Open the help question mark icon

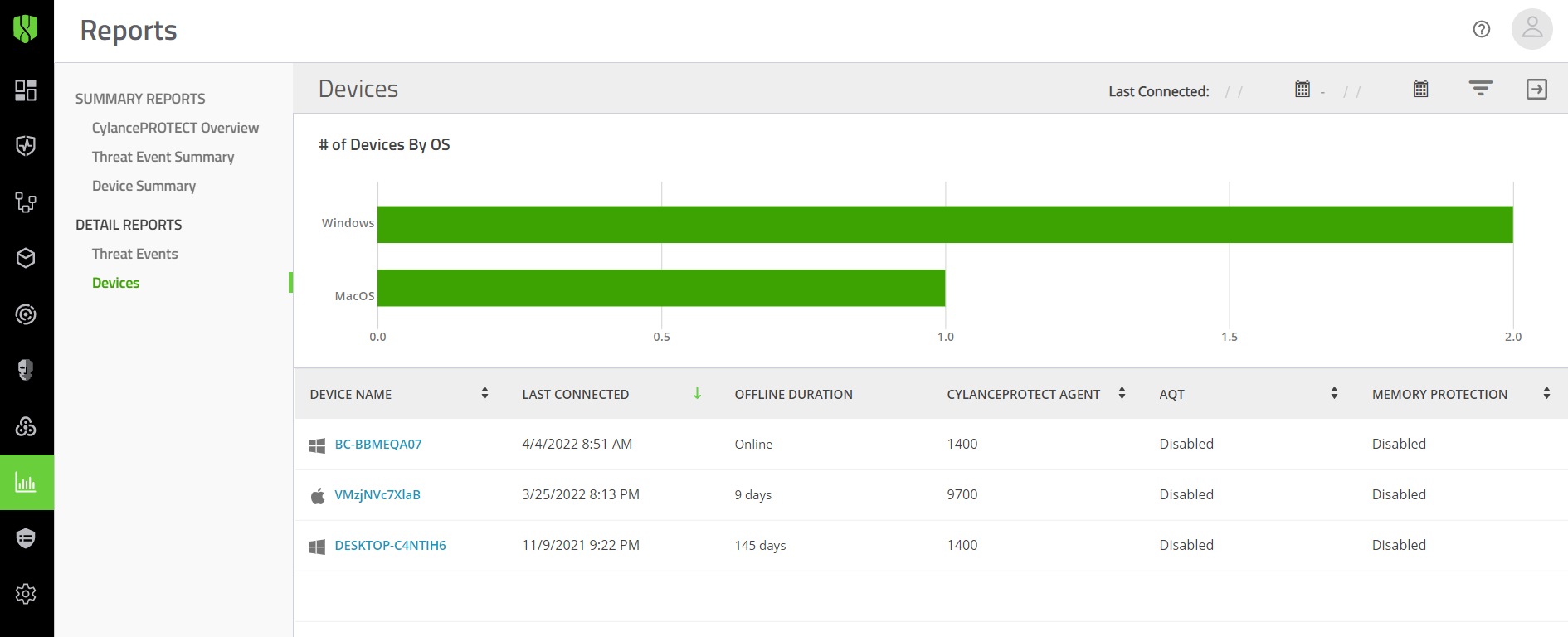pyautogui.click(x=1482, y=29)
